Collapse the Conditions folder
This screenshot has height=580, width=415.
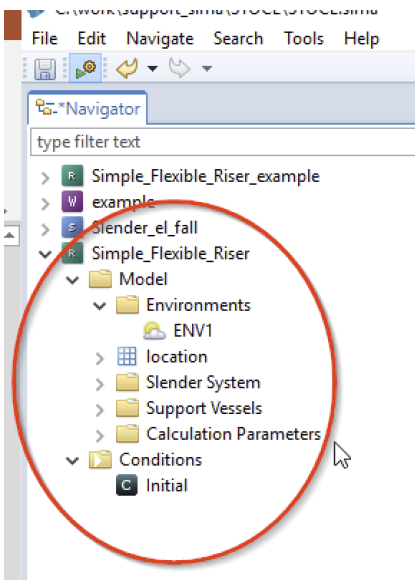pos(72,461)
